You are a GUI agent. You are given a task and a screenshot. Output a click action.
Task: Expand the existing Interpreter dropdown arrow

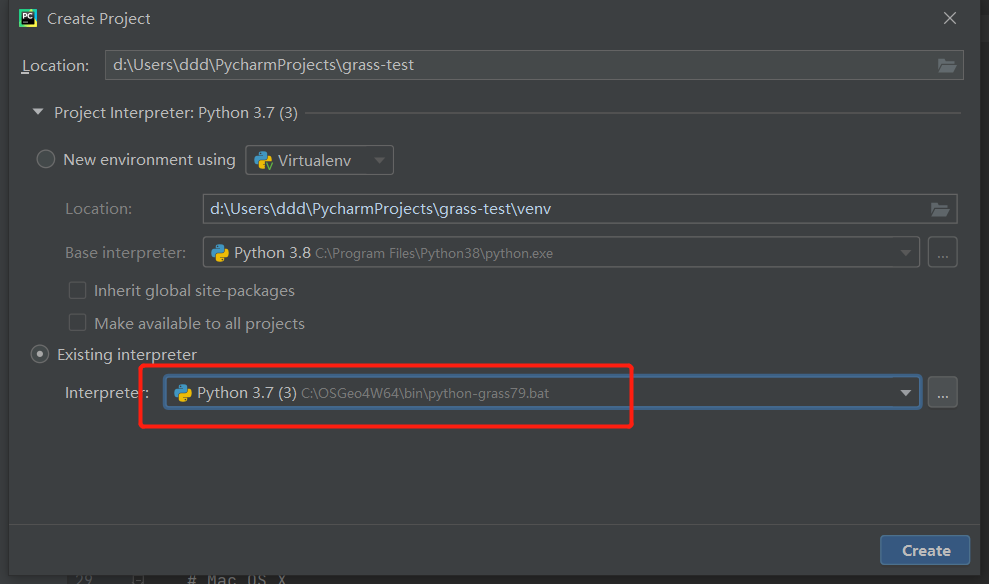(x=908, y=393)
